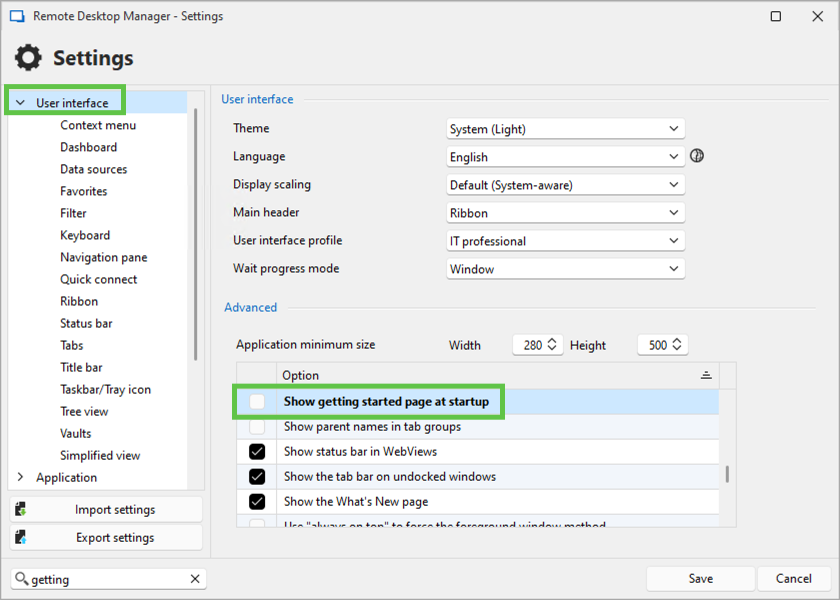Click the Cancel button

click(x=793, y=579)
